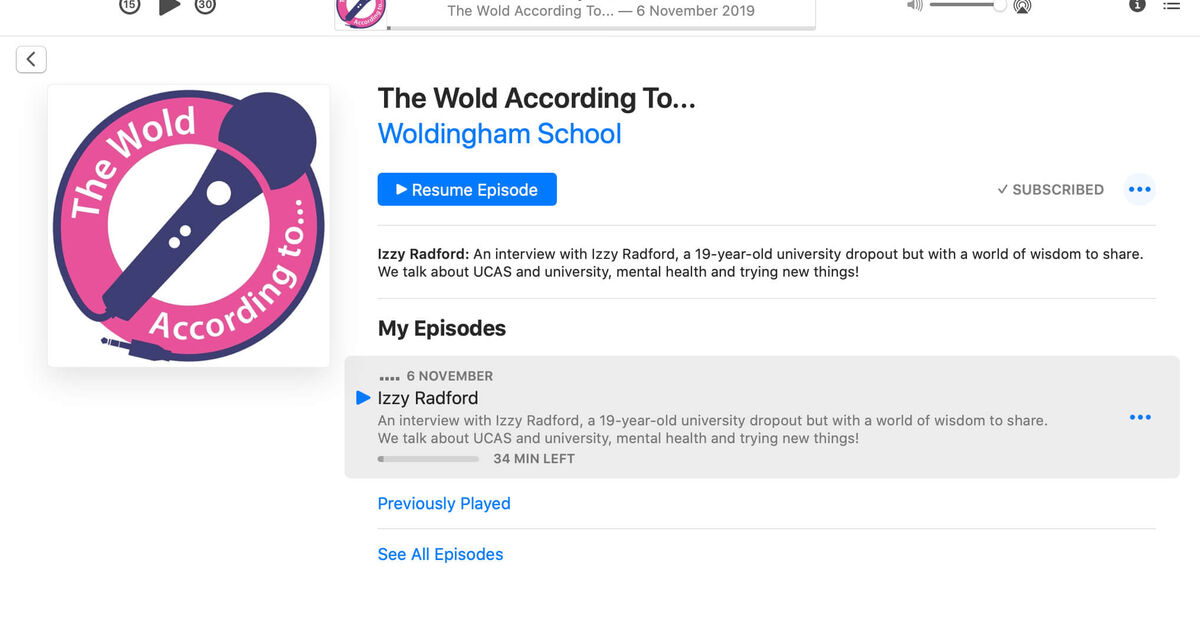The image size is (1200, 630).
Task: Click the speaker volume icon
Action: coord(915,5)
